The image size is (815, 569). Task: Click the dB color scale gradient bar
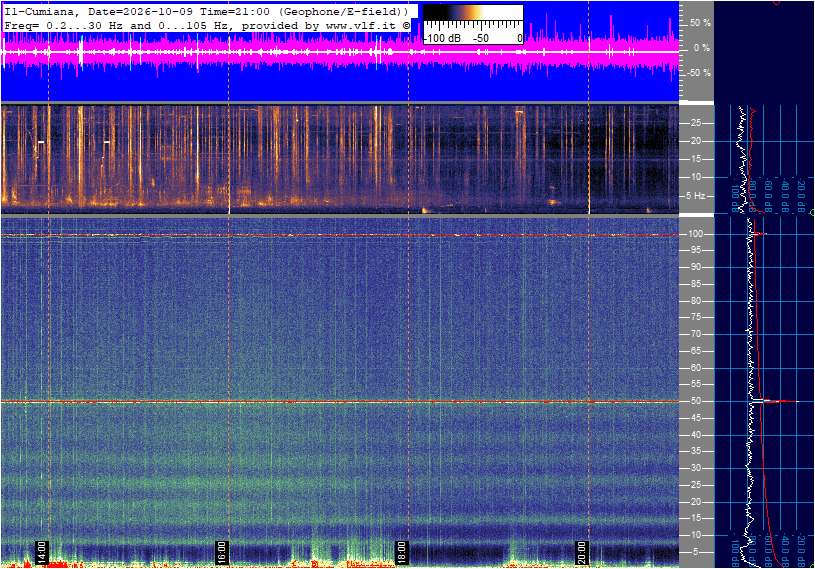coord(472,13)
